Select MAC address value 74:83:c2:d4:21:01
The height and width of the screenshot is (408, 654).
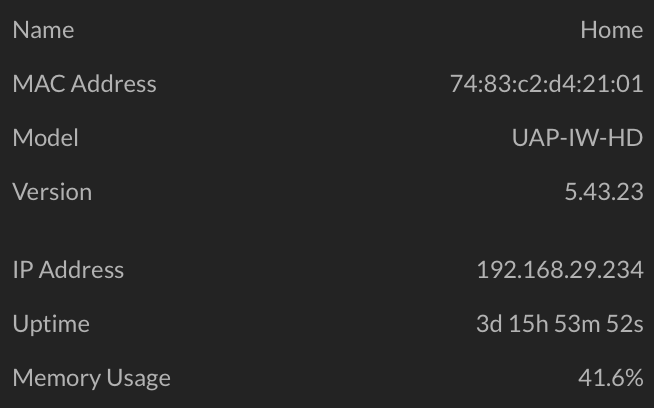point(546,84)
